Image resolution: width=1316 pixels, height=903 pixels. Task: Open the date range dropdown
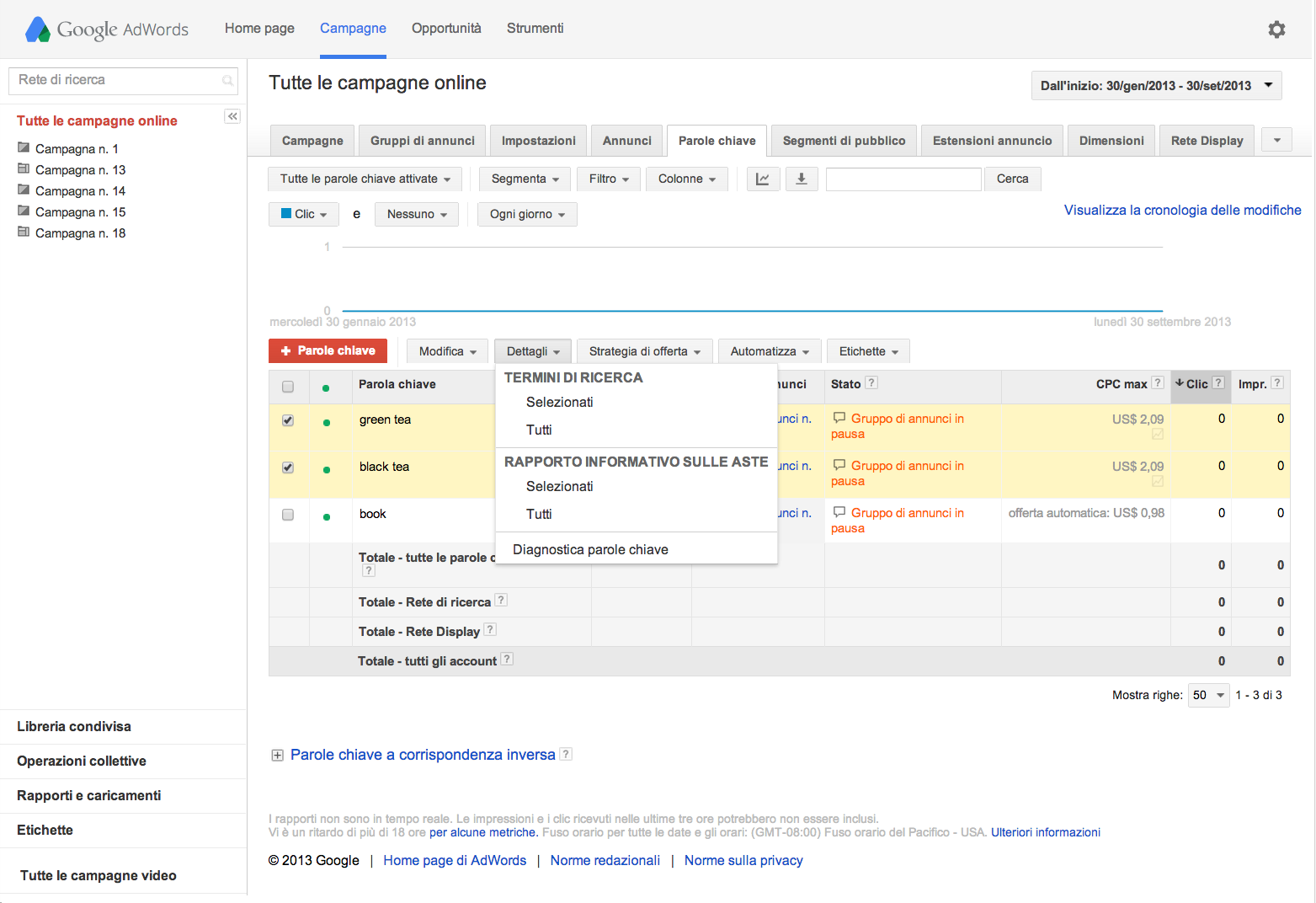[1156, 85]
